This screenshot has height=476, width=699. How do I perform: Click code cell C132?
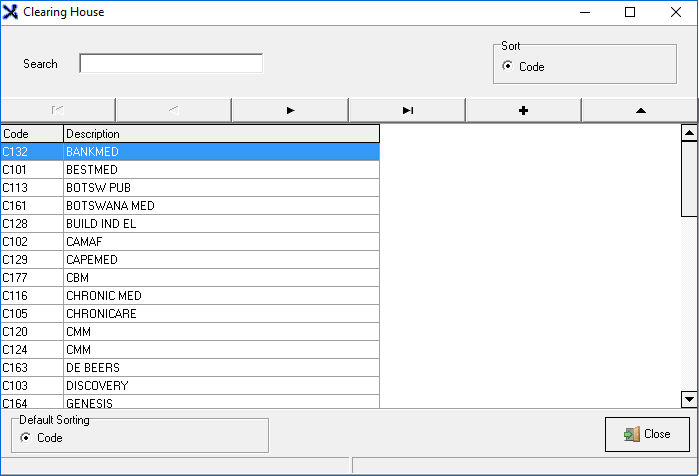click(x=32, y=152)
